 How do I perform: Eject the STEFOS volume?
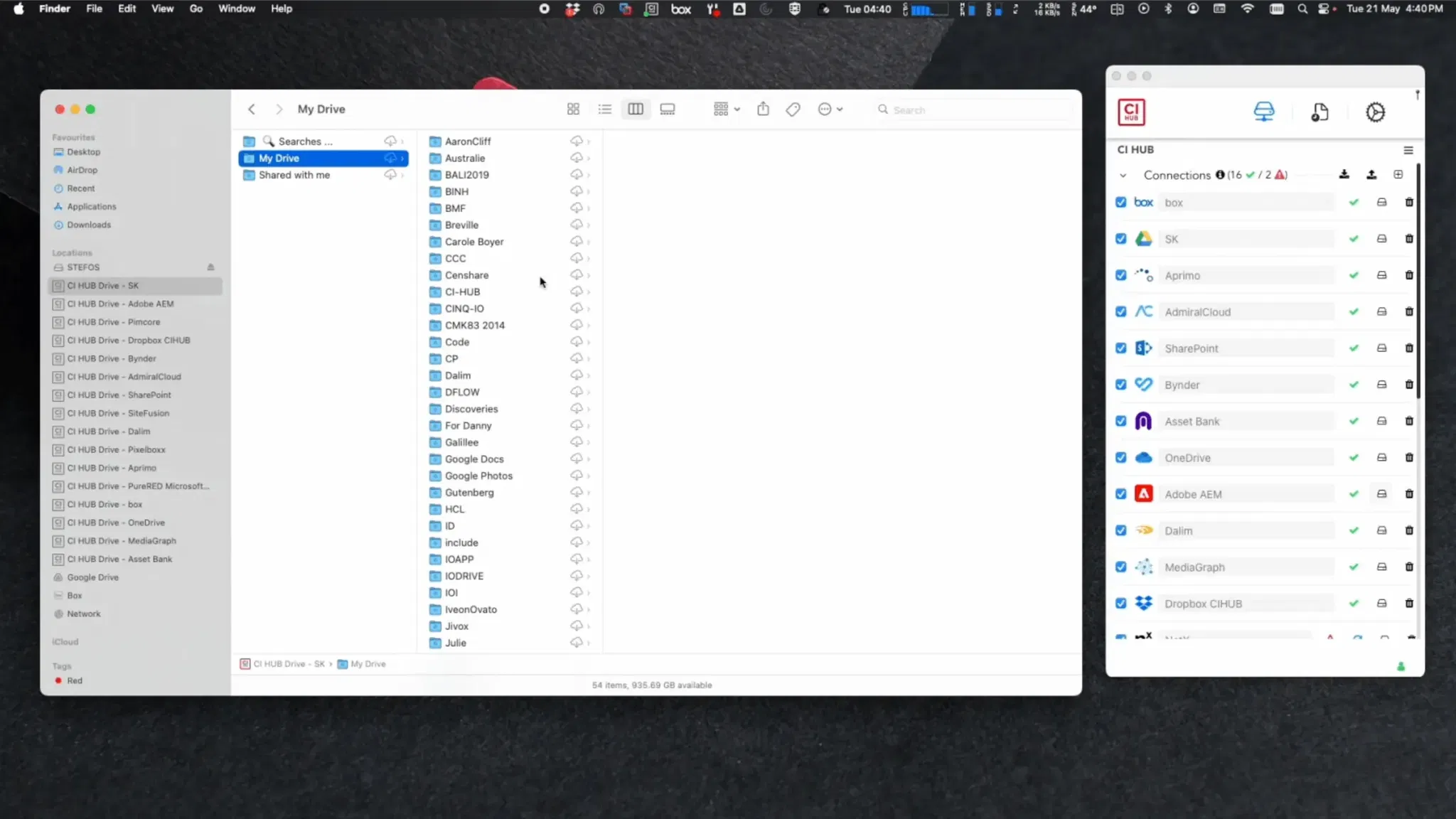(x=210, y=267)
